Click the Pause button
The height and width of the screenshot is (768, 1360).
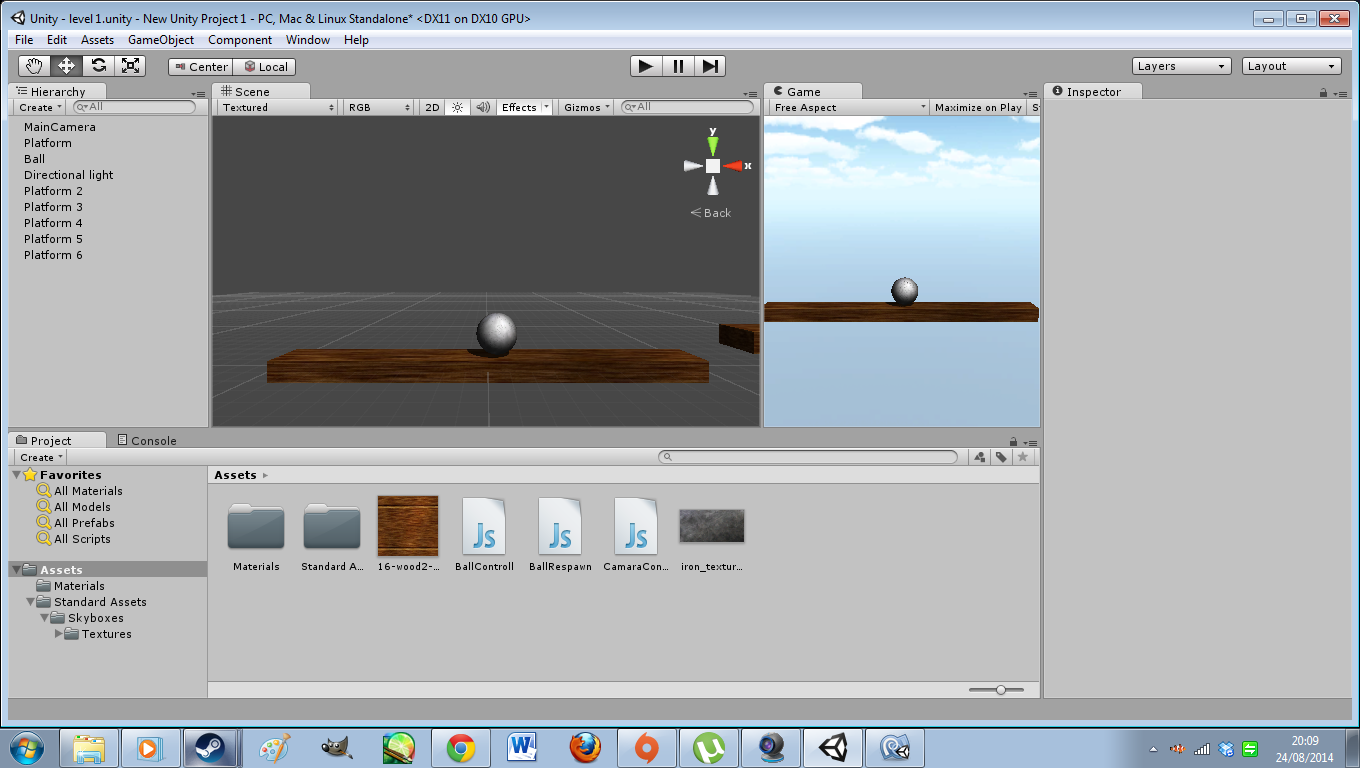point(678,66)
